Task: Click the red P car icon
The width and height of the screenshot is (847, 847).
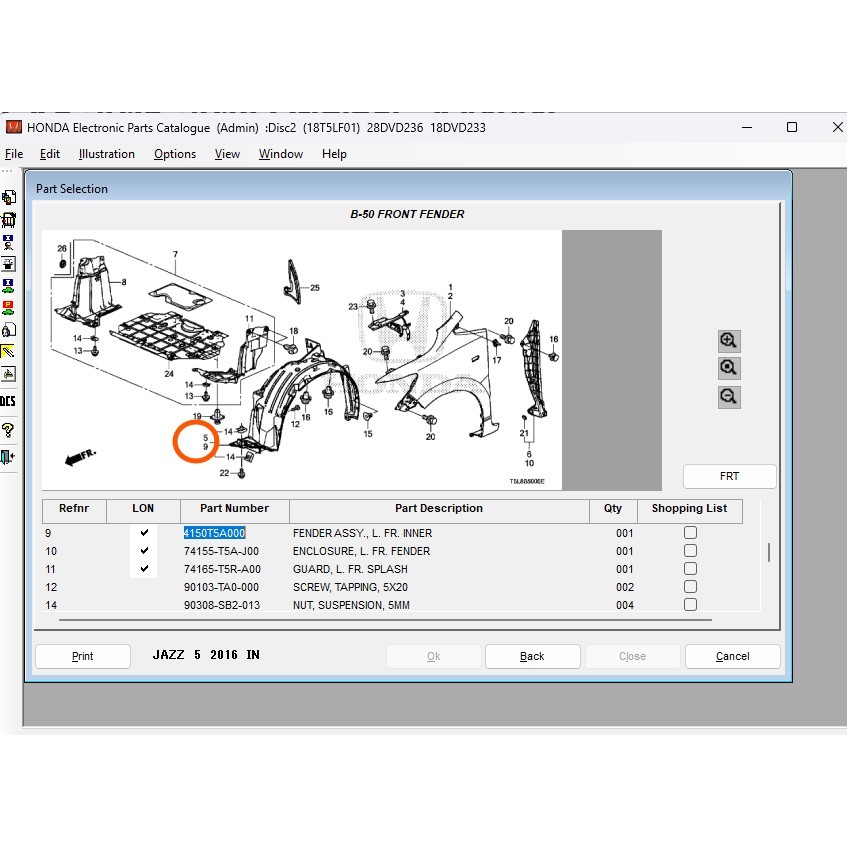Action: click(8, 307)
